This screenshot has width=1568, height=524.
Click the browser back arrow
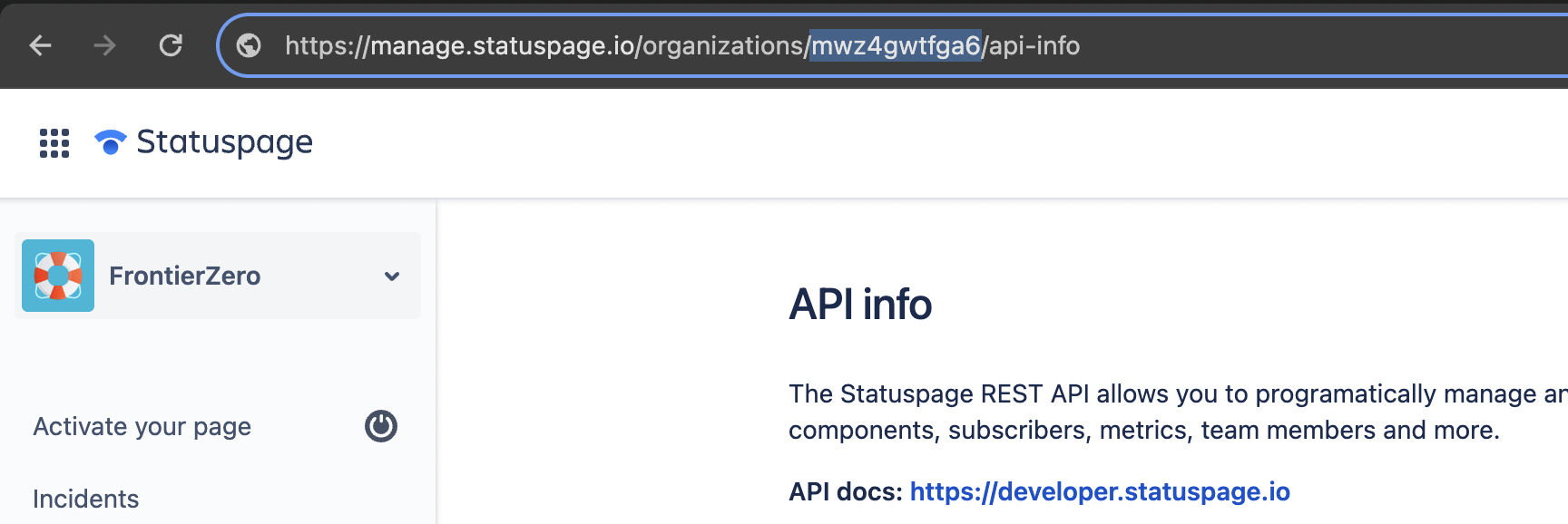(40, 45)
